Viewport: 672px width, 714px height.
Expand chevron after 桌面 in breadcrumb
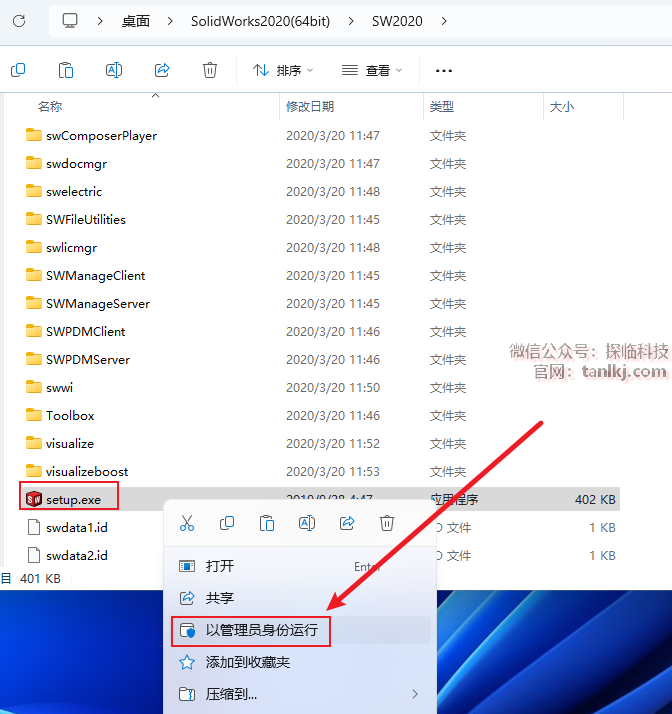170,21
